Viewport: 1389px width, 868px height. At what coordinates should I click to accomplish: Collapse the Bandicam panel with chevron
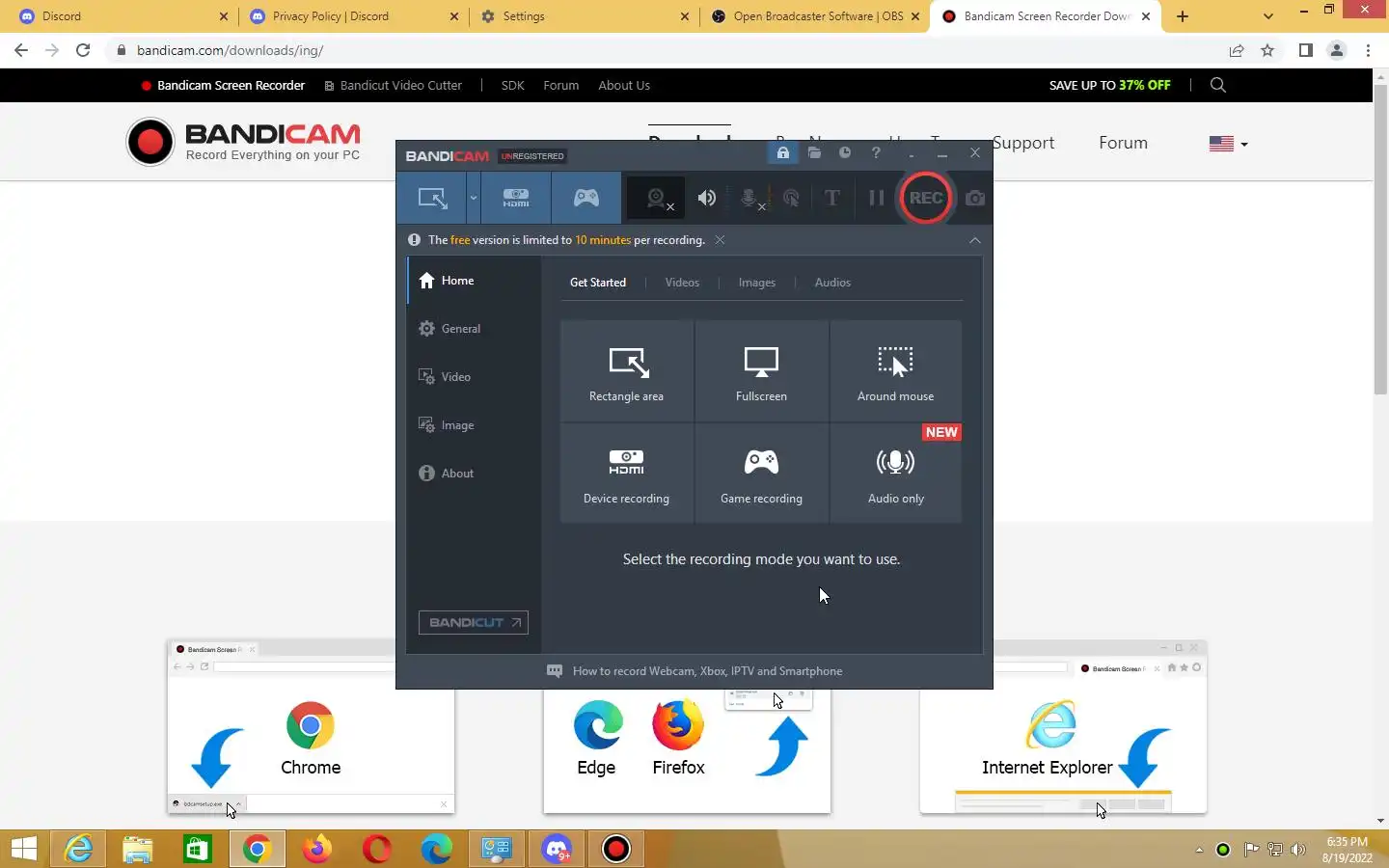(x=975, y=240)
